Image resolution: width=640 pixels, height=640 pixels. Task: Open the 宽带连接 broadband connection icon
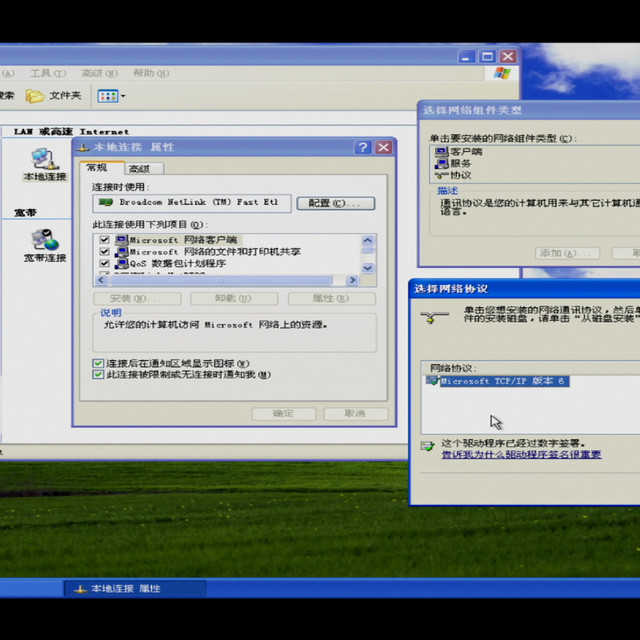tap(45, 246)
